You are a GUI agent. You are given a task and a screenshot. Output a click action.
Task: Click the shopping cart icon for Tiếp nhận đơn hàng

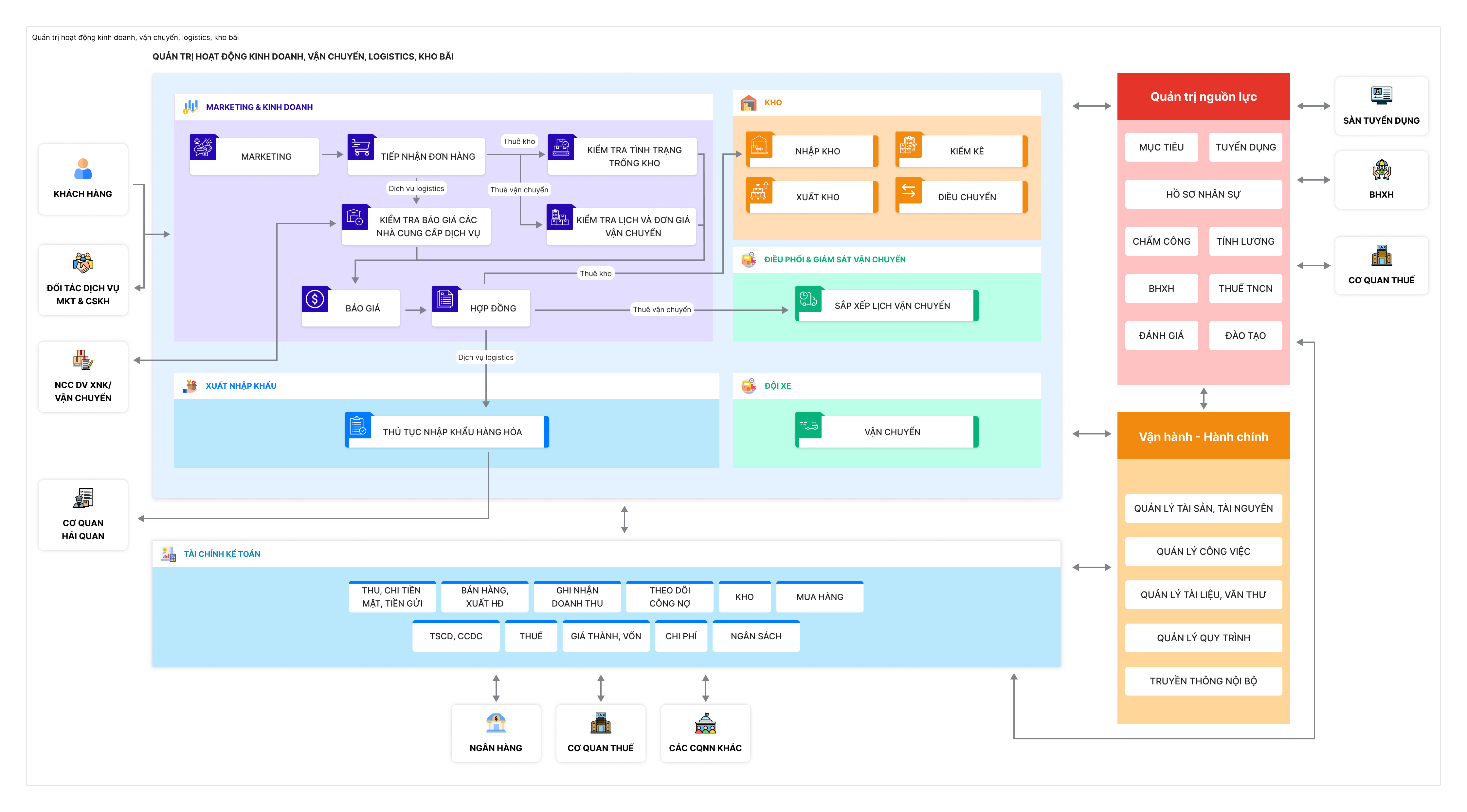pyautogui.click(x=360, y=147)
